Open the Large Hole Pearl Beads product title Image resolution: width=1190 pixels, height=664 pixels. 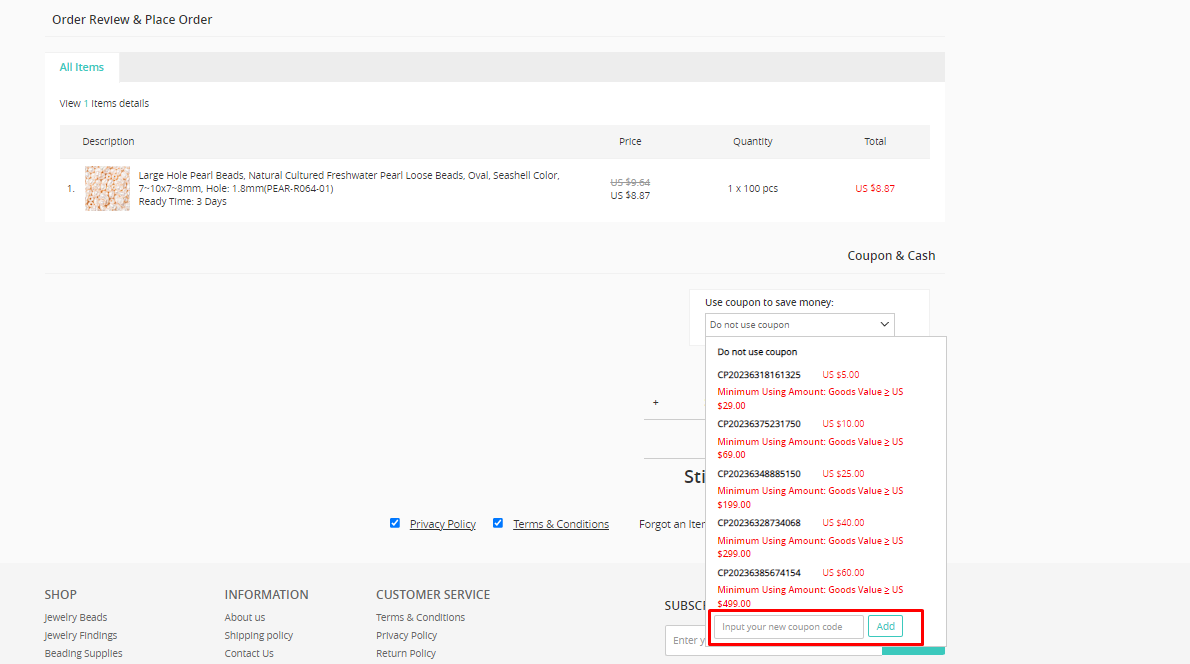349,181
